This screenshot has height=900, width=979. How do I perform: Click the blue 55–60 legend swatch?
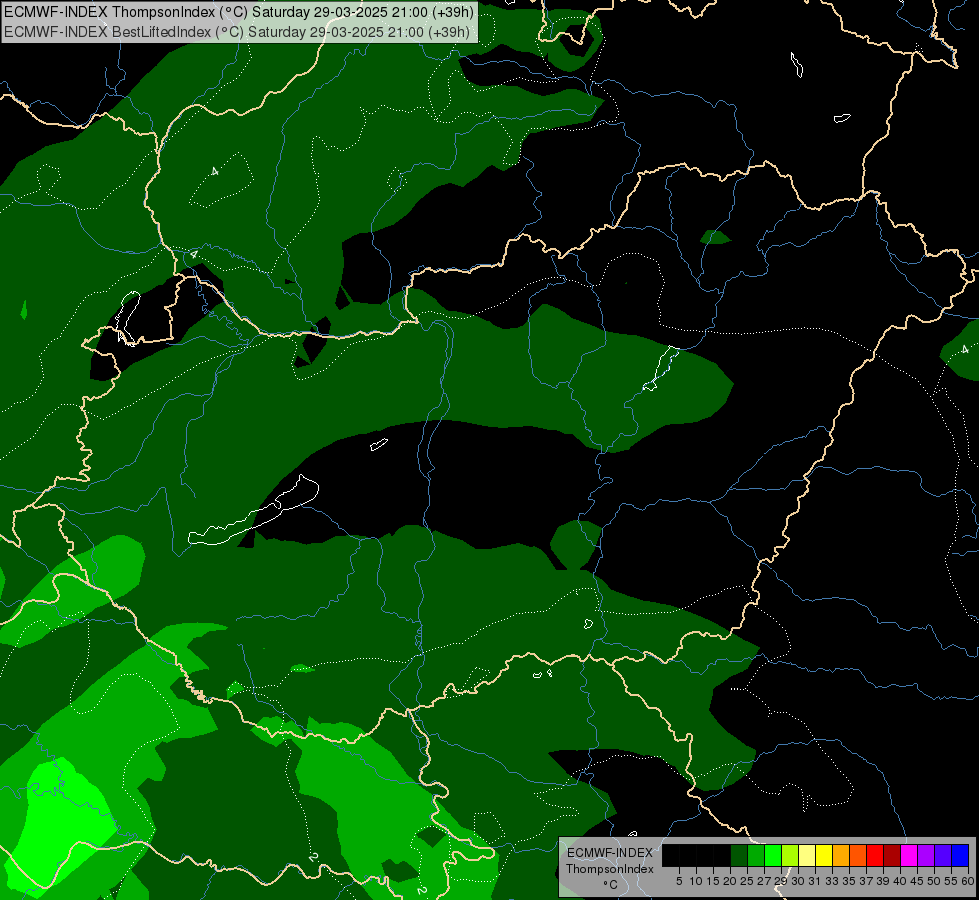click(x=960, y=855)
